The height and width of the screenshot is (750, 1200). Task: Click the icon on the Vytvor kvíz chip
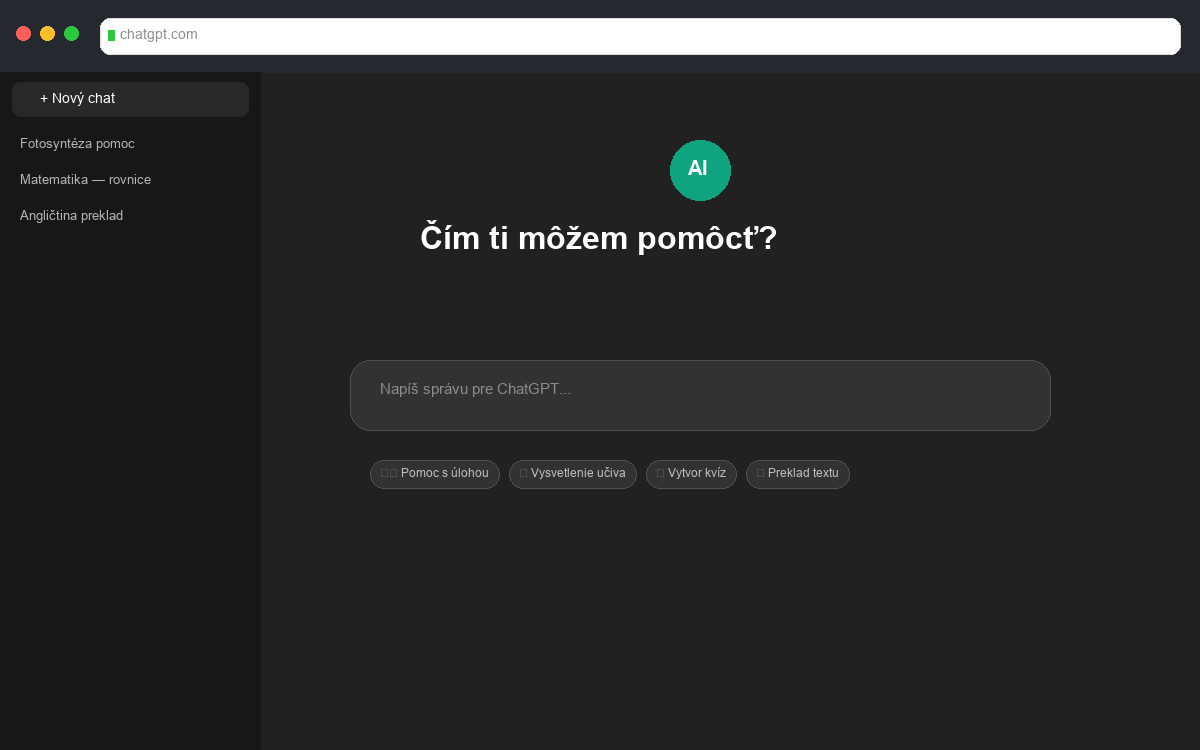pyautogui.click(x=659, y=473)
